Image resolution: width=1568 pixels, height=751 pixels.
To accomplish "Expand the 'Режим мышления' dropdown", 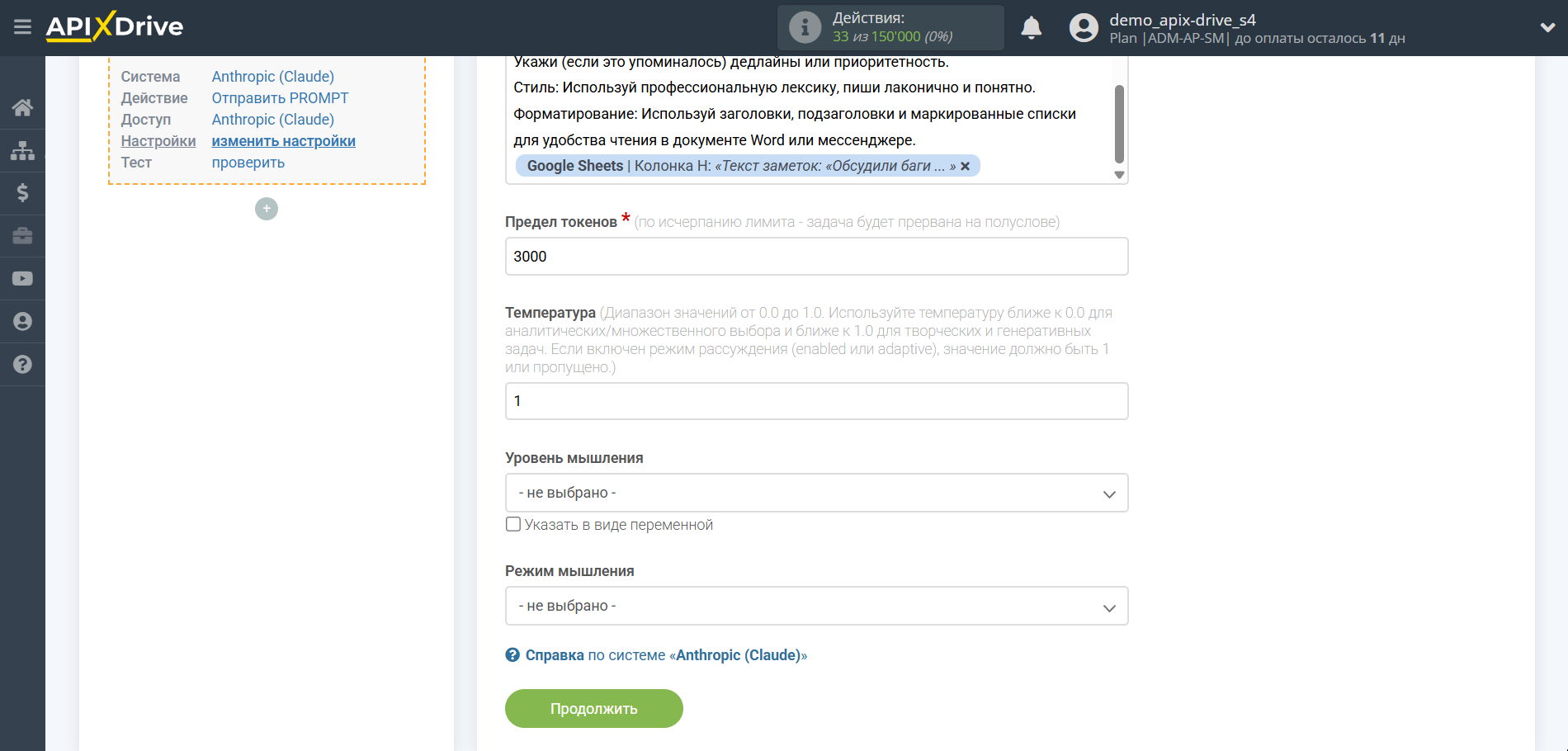I will coord(816,606).
